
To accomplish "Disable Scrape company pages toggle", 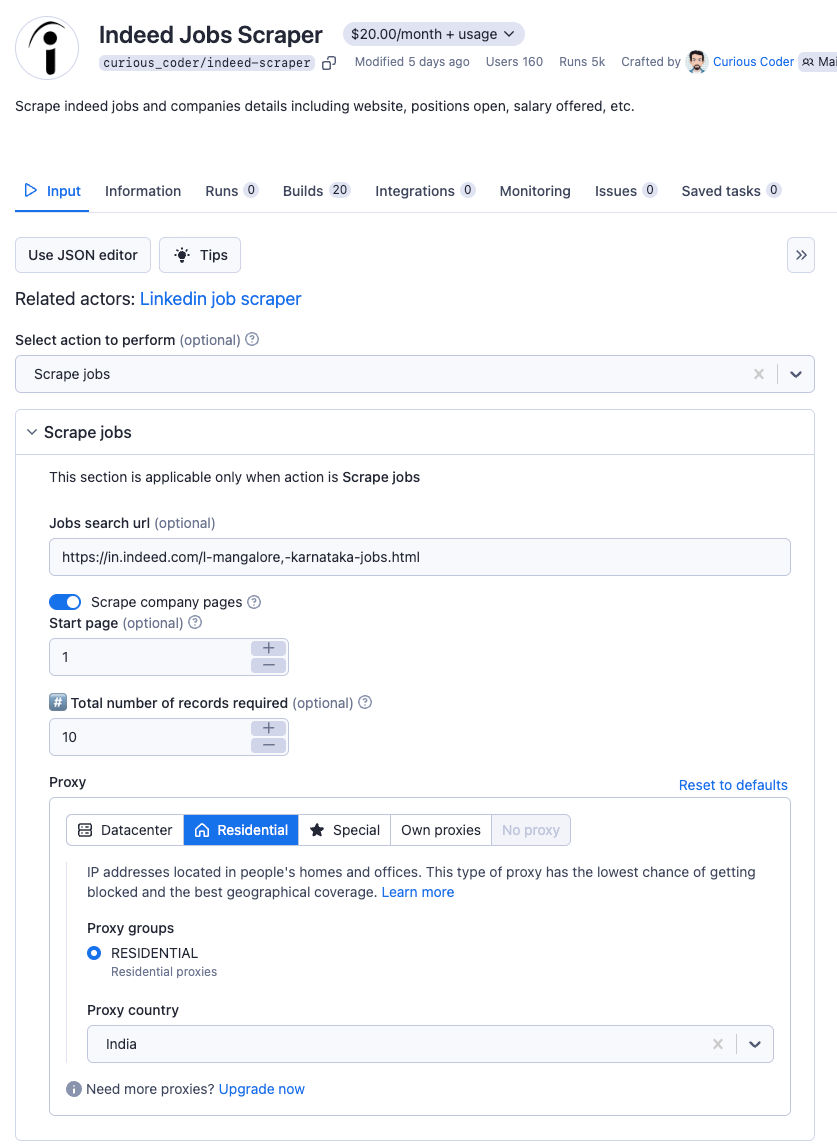I will tap(65, 602).
